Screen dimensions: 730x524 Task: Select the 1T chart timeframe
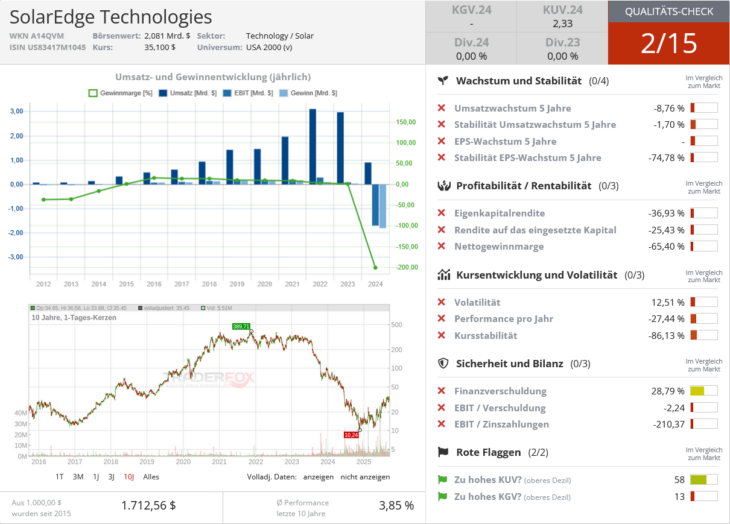(59, 477)
